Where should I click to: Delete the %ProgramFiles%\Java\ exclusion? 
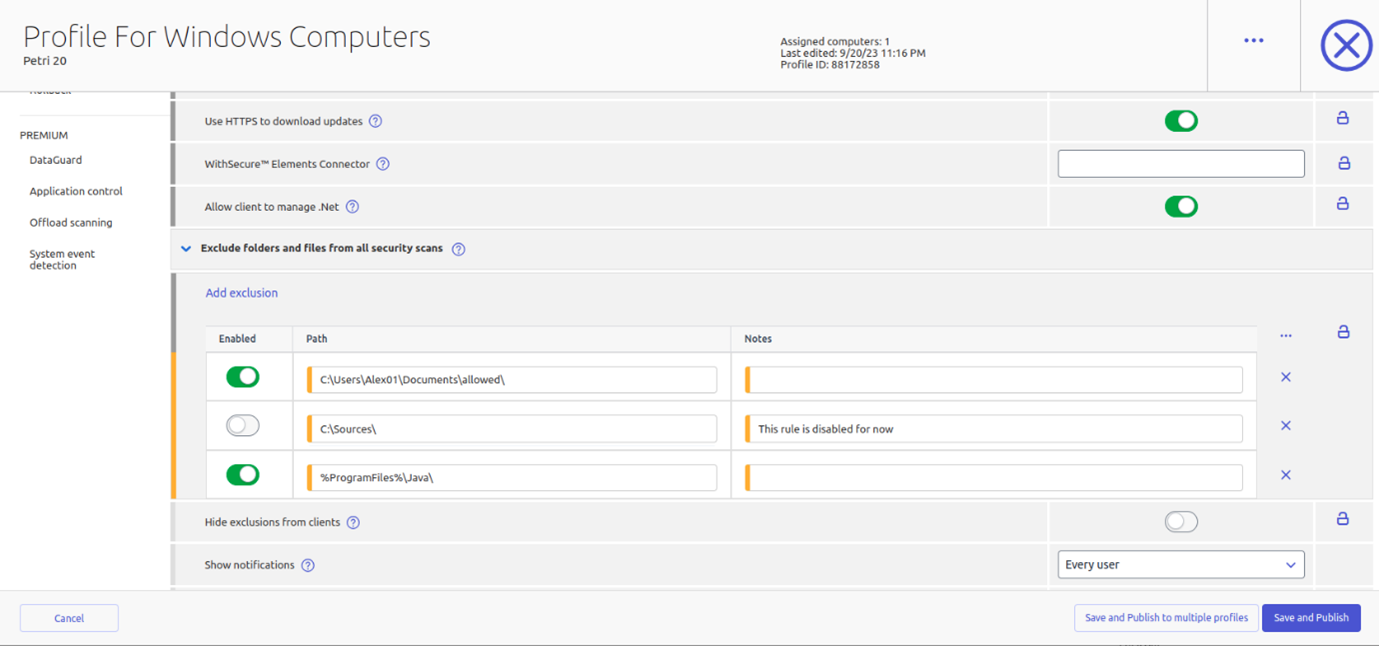coord(1286,475)
